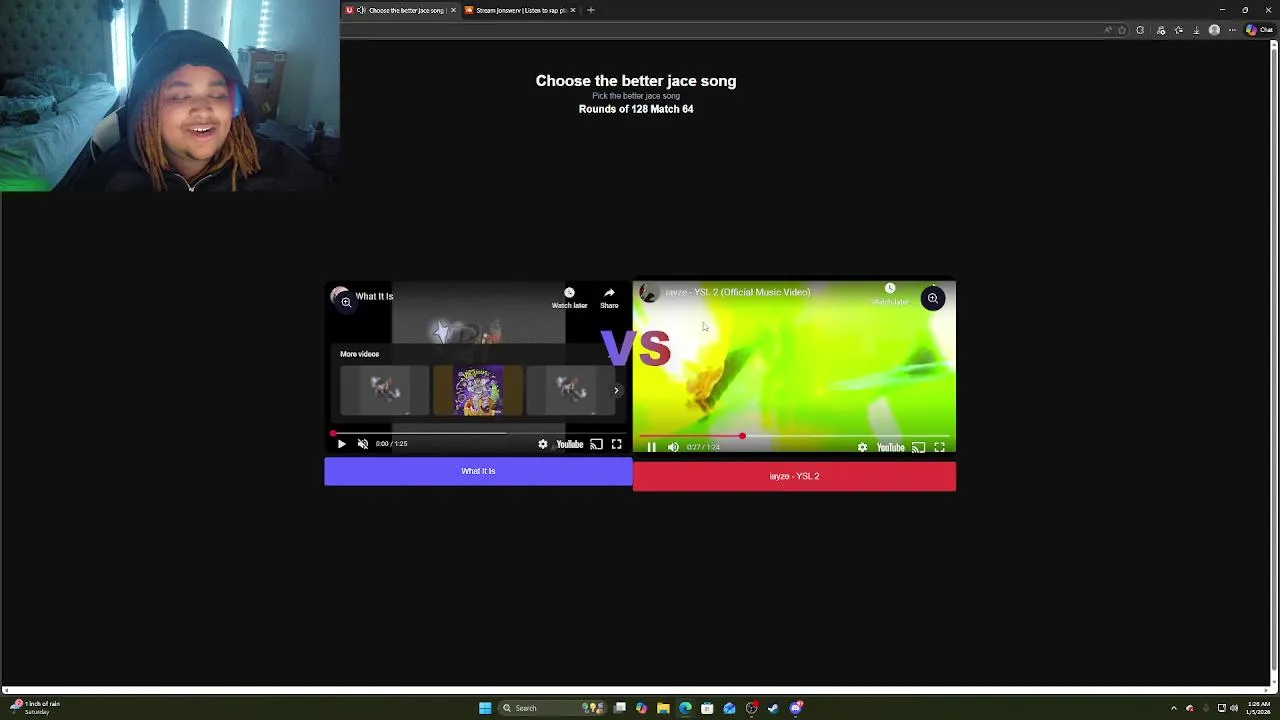The image size is (1280, 720).
Task: Open settings gear on What It Is player
Action: [543, 444]
